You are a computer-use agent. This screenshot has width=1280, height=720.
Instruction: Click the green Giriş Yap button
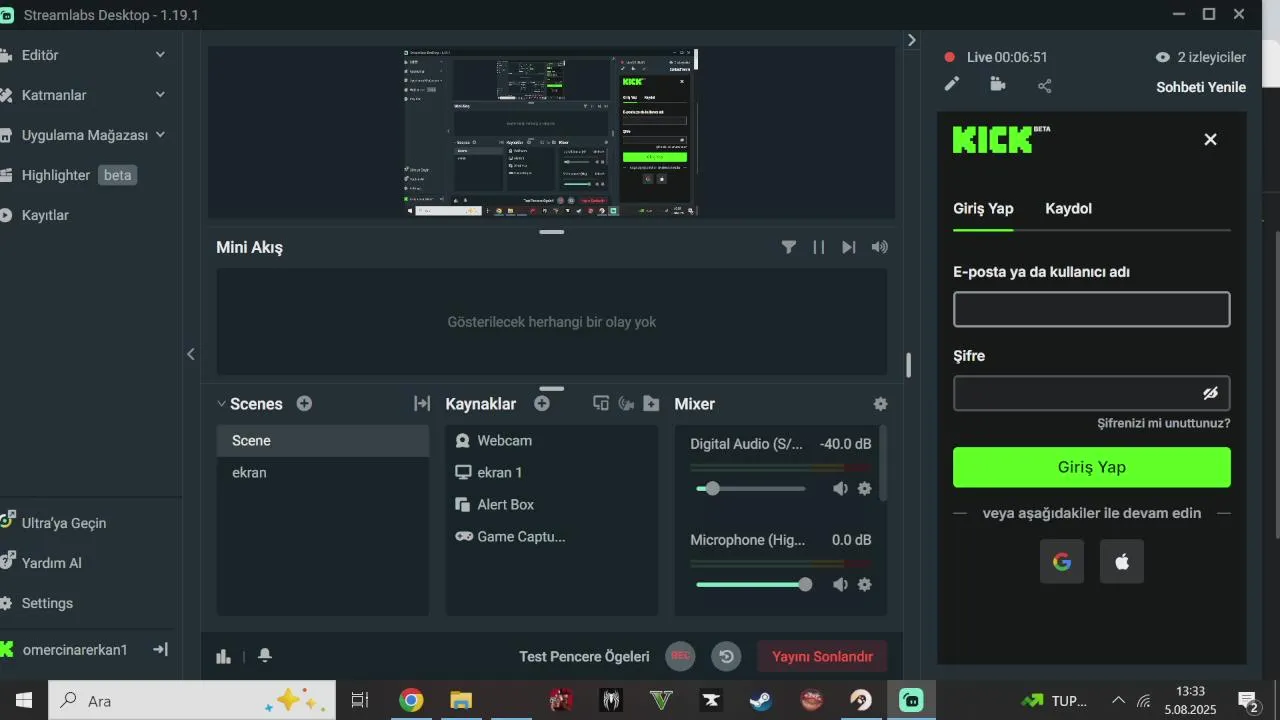click(x=1091, y=467)
